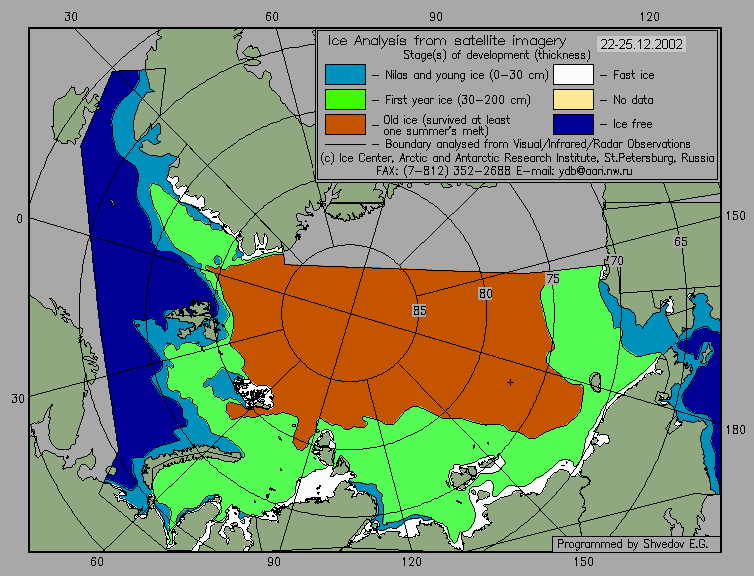Image resolution: width=754 pixels, height=576 pixels.
Task: Select the 'No data' legend label
Action: 633,100
